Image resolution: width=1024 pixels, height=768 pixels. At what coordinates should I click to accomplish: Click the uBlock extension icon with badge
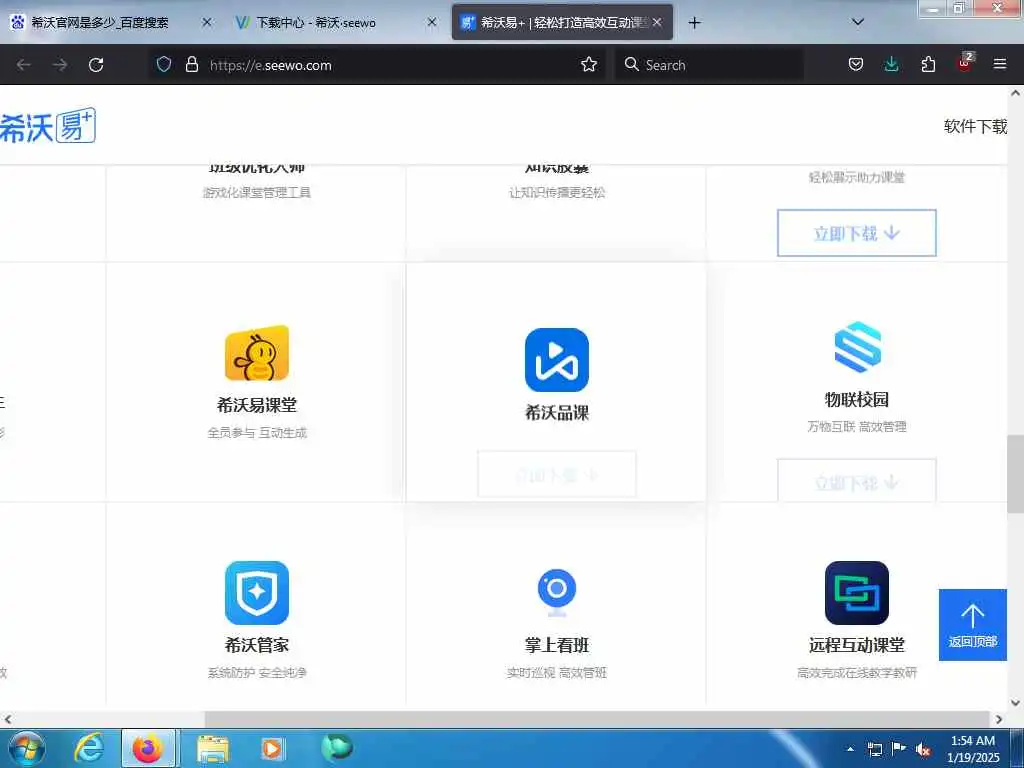[x=965, y=63]
